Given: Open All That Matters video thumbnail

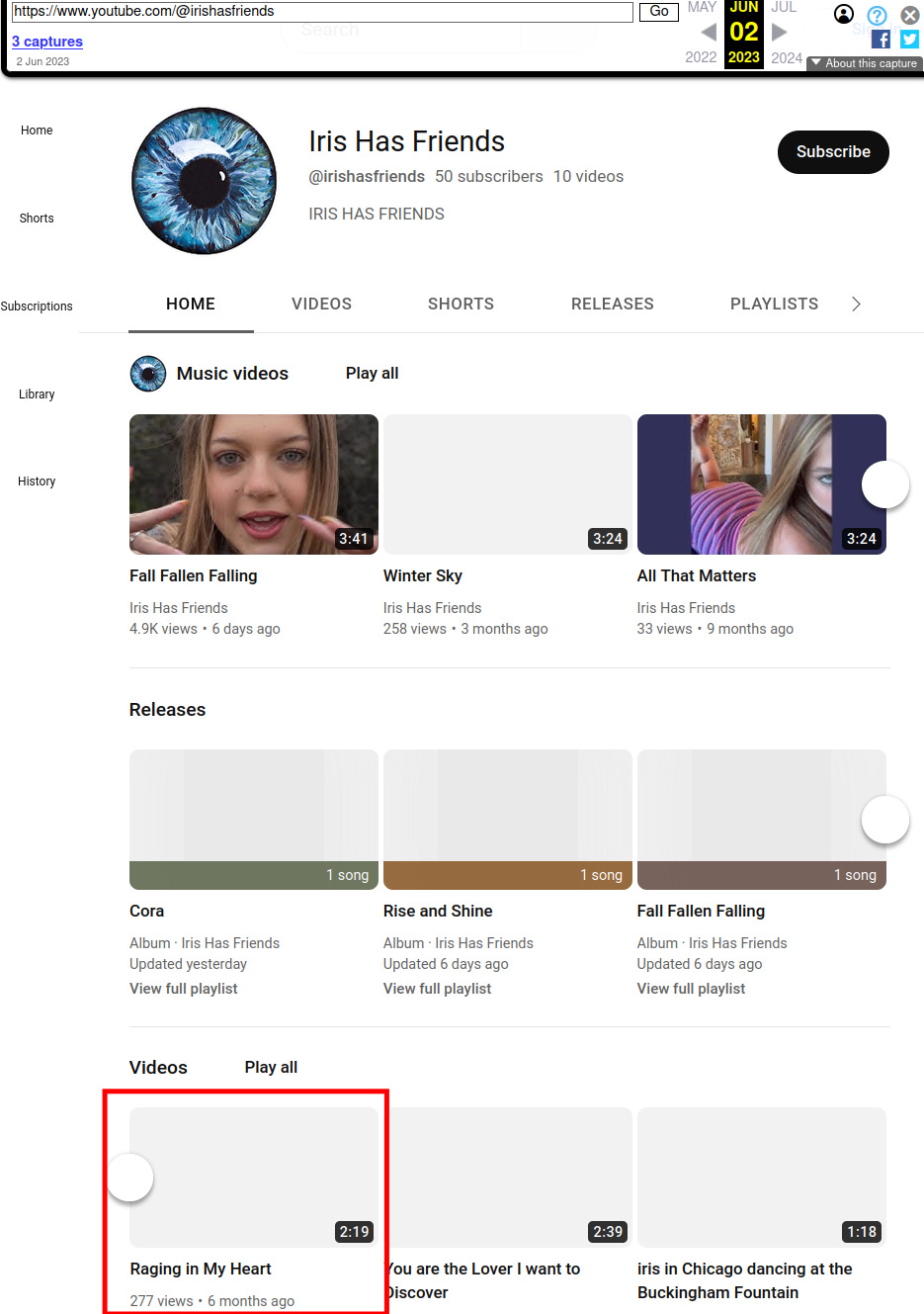Looking at the screenshot, I should 762,484.
